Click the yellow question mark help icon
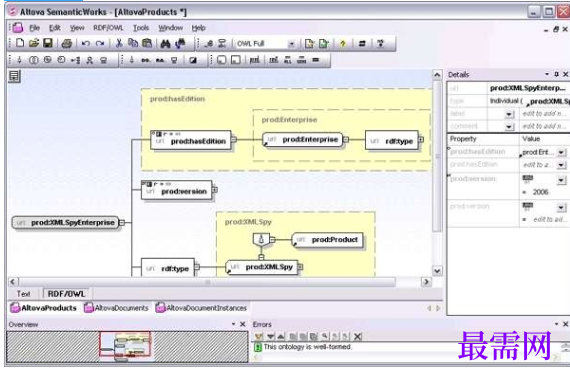This screenshot has height=377, width=570. pyautogui.click(x=342, y=44)
